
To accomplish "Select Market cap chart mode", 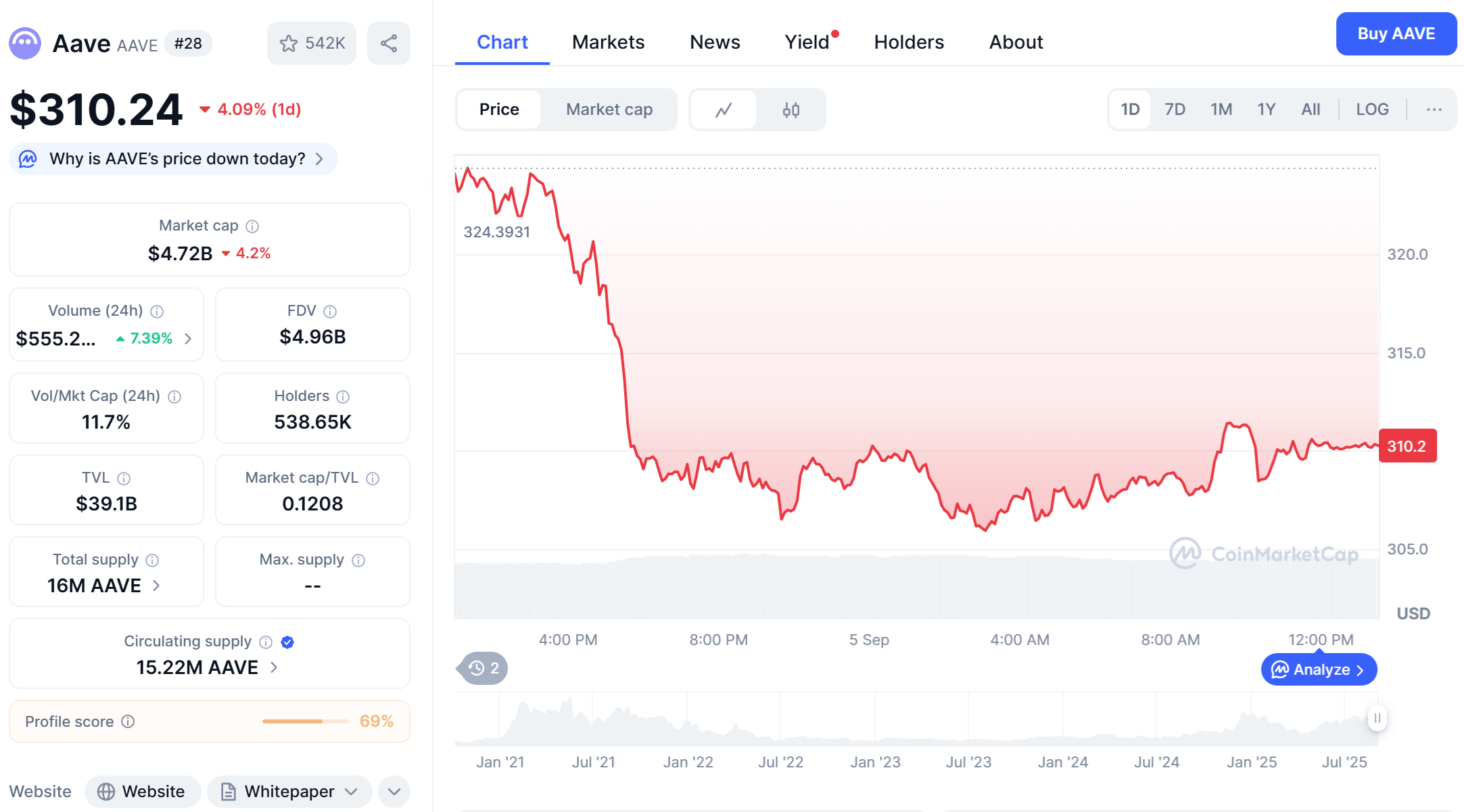I will coord(609,110).
